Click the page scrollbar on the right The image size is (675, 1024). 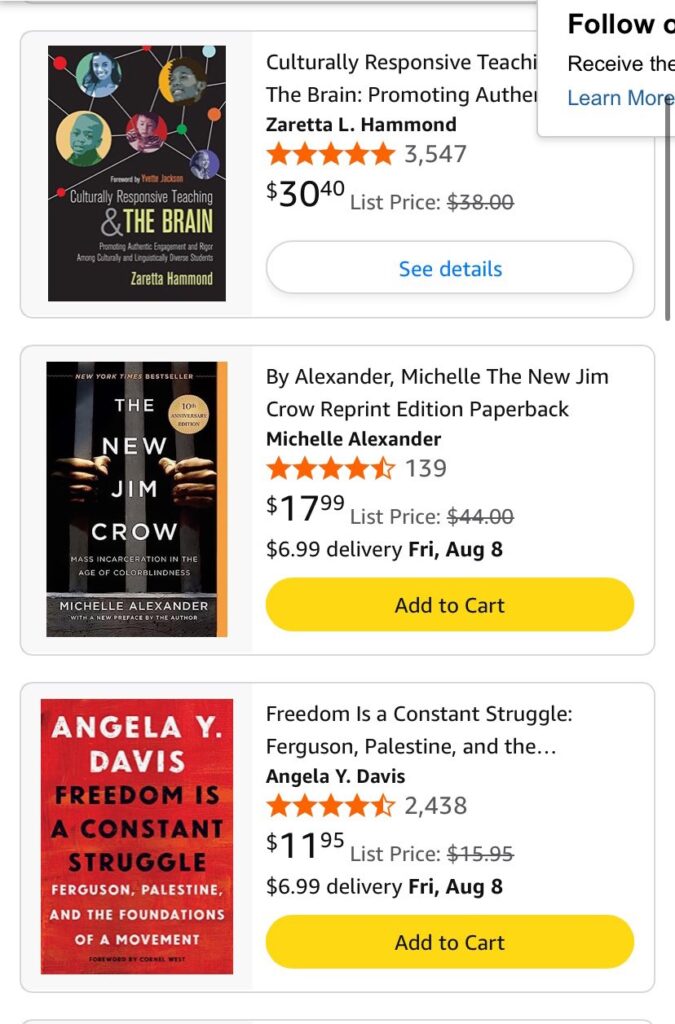668,210
